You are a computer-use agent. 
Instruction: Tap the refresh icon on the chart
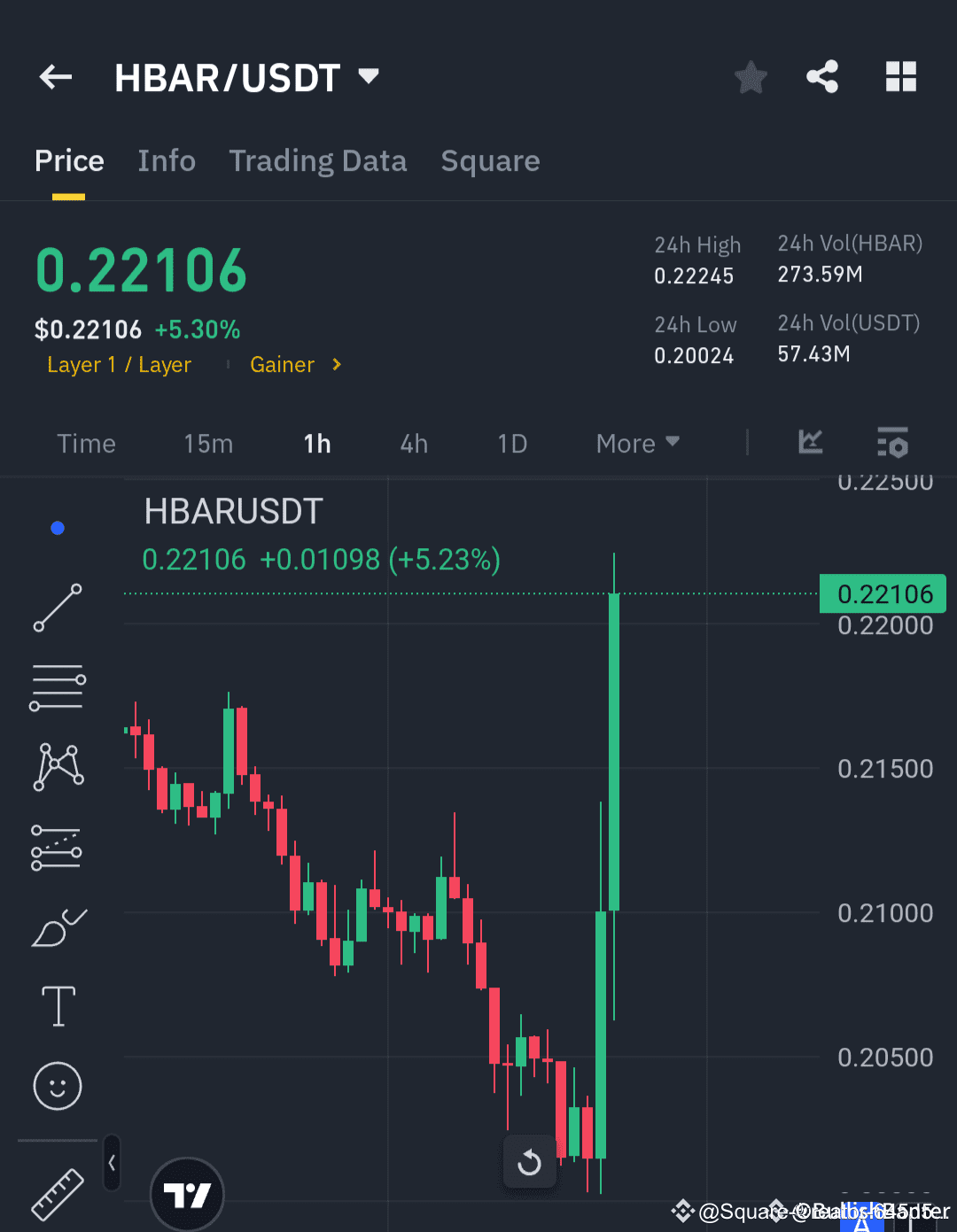click(529, 1163)
